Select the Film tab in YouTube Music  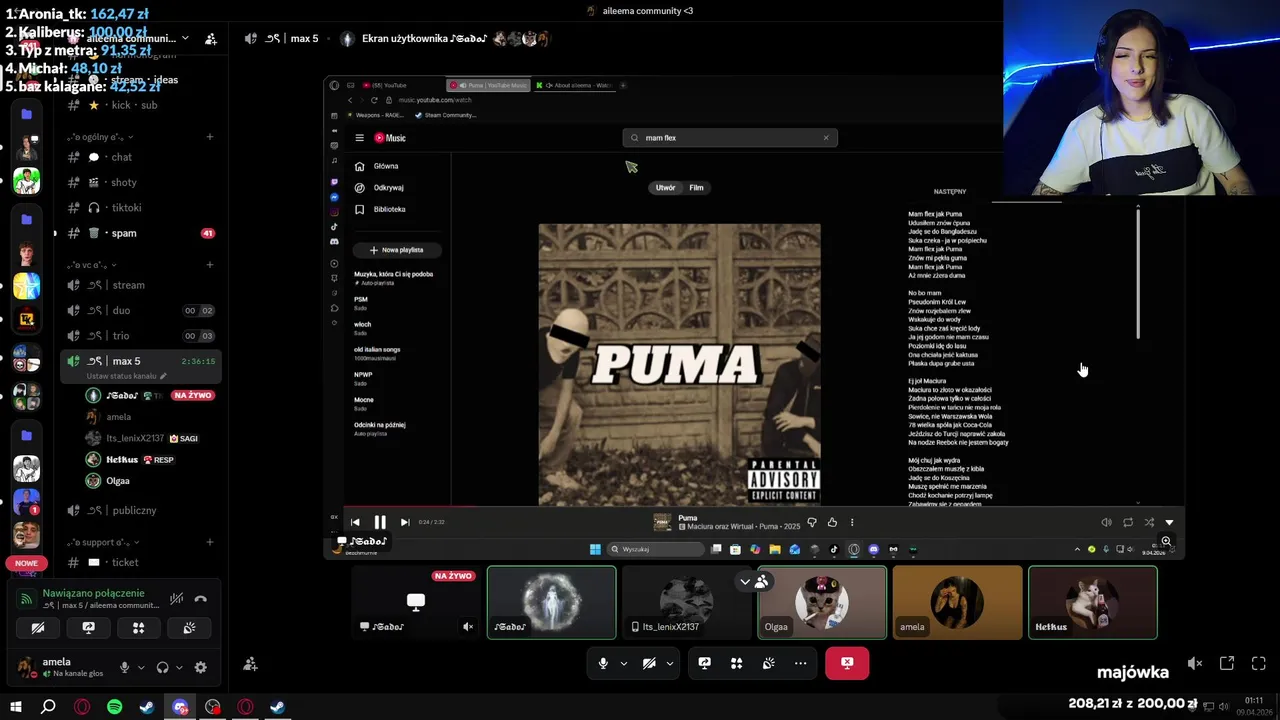click(696, 188)
